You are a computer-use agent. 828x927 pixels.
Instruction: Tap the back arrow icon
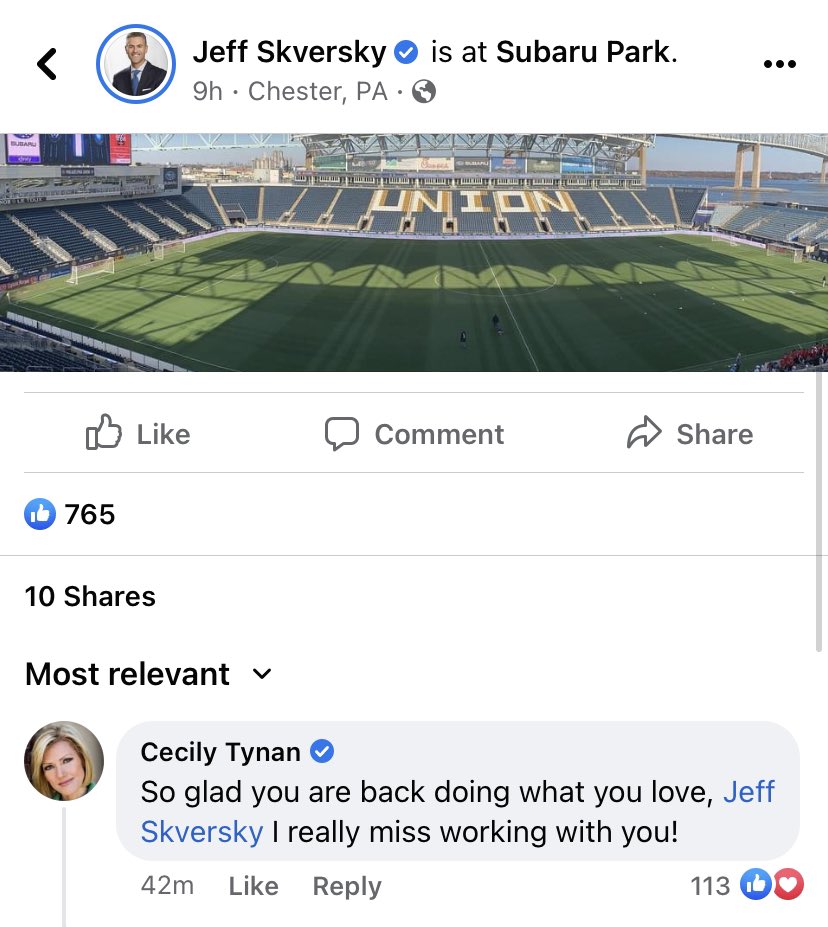[x=47, y=64]
